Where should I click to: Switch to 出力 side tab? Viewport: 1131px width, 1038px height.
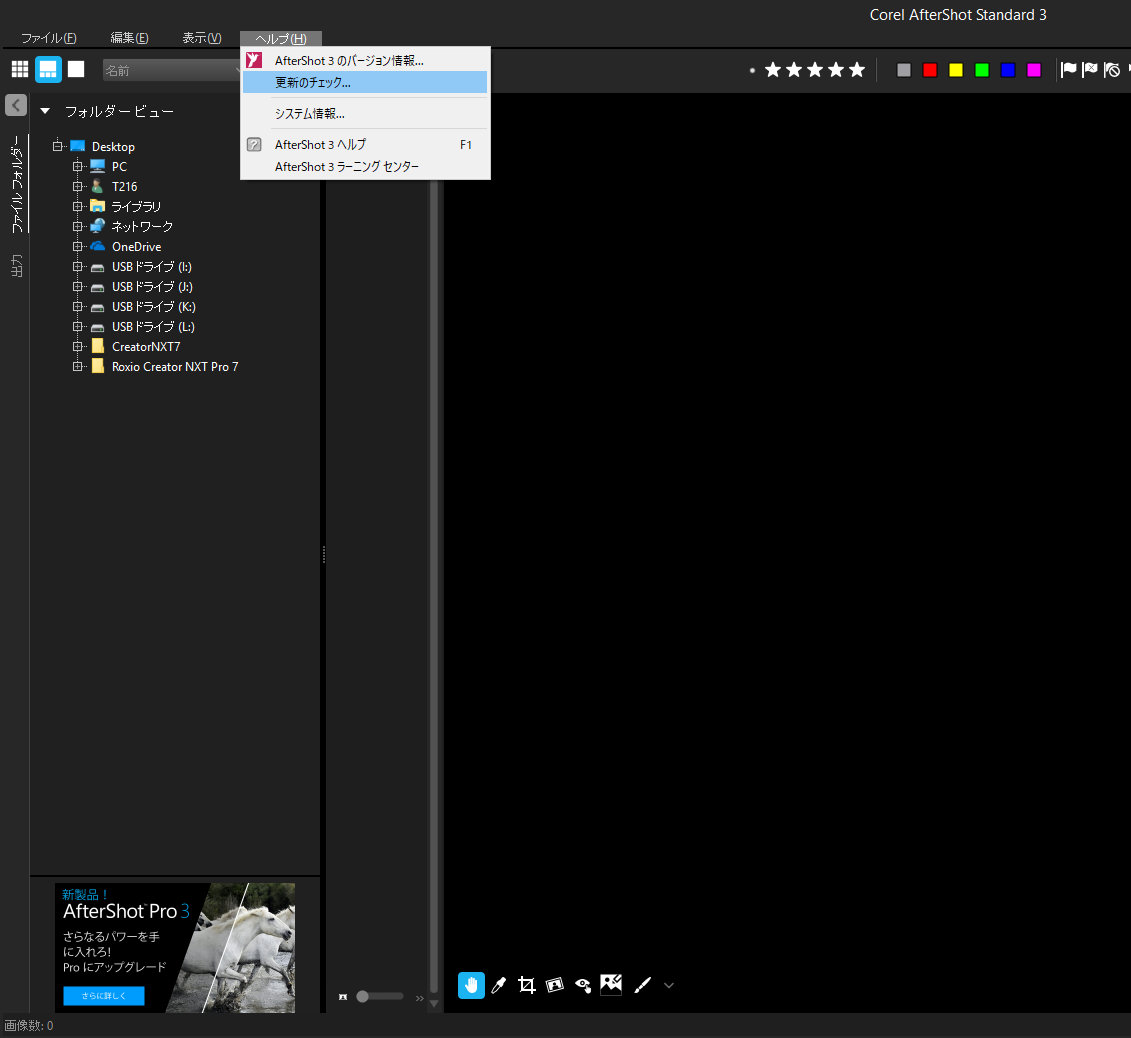(17, 265)
